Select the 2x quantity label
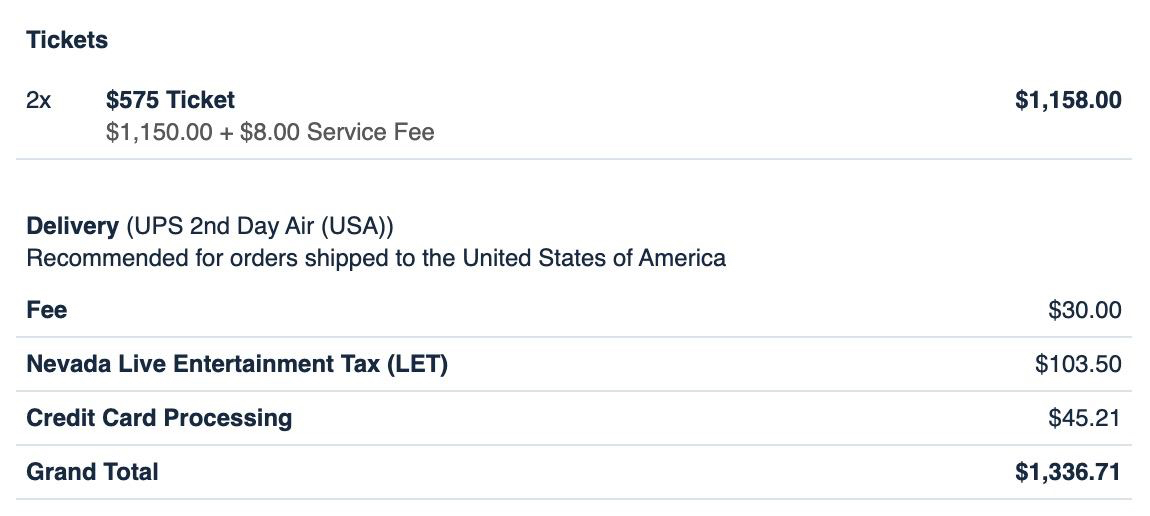This screenshot has width=1150, height=516. [x=39, y=100]
